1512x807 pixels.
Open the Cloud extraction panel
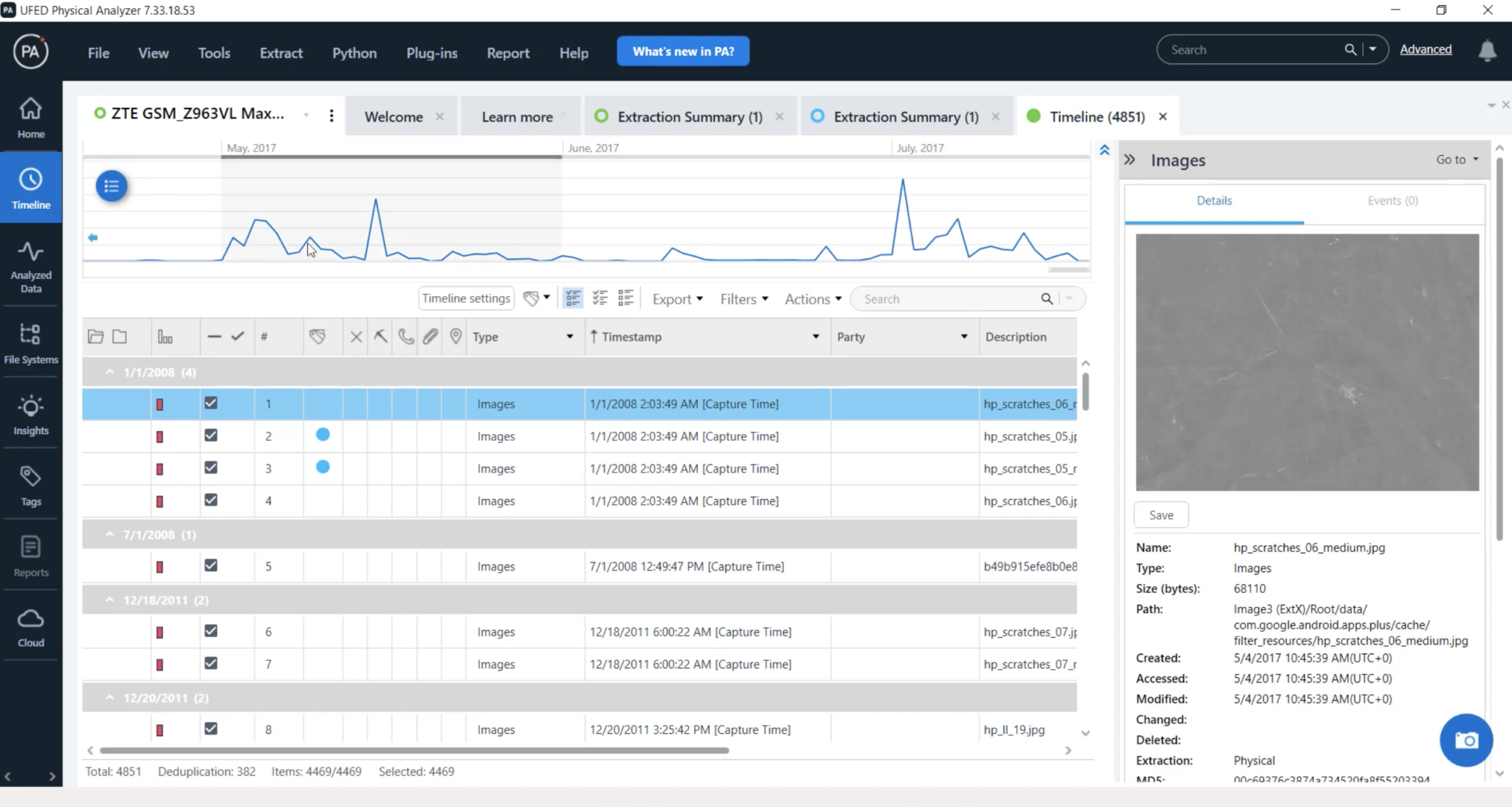click(x=30, y=625)
